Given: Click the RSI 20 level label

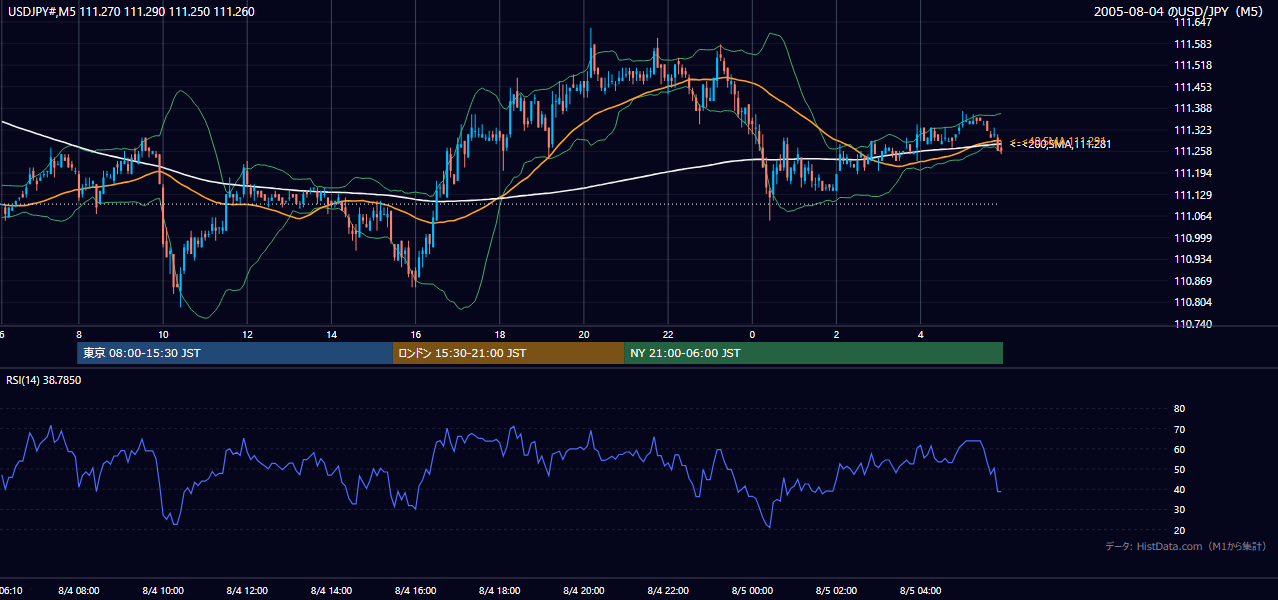Looking at the screenshot, I should [1179, 530].
